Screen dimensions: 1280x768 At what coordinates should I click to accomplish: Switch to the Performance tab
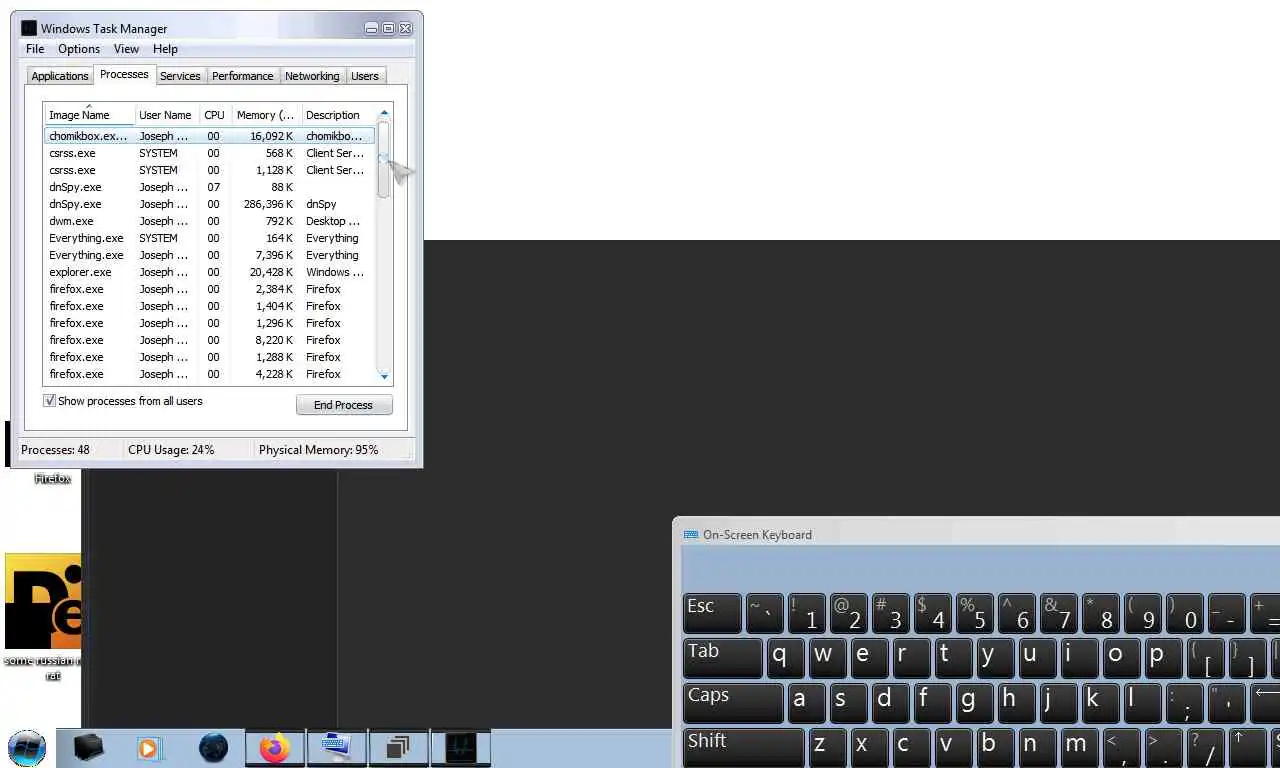pos(242,76)
